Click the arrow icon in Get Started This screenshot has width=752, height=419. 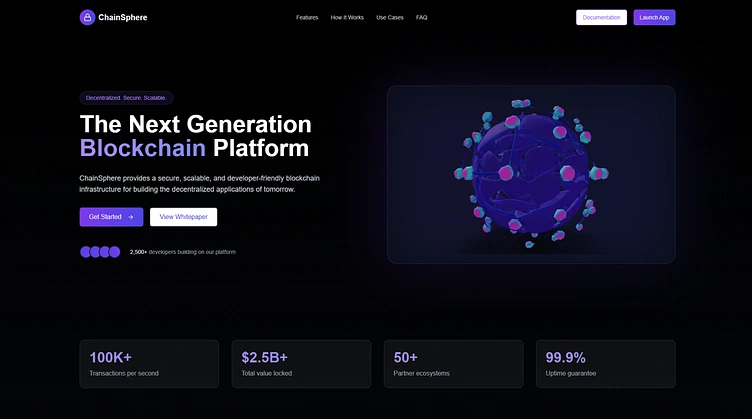(x=130, y=217)
